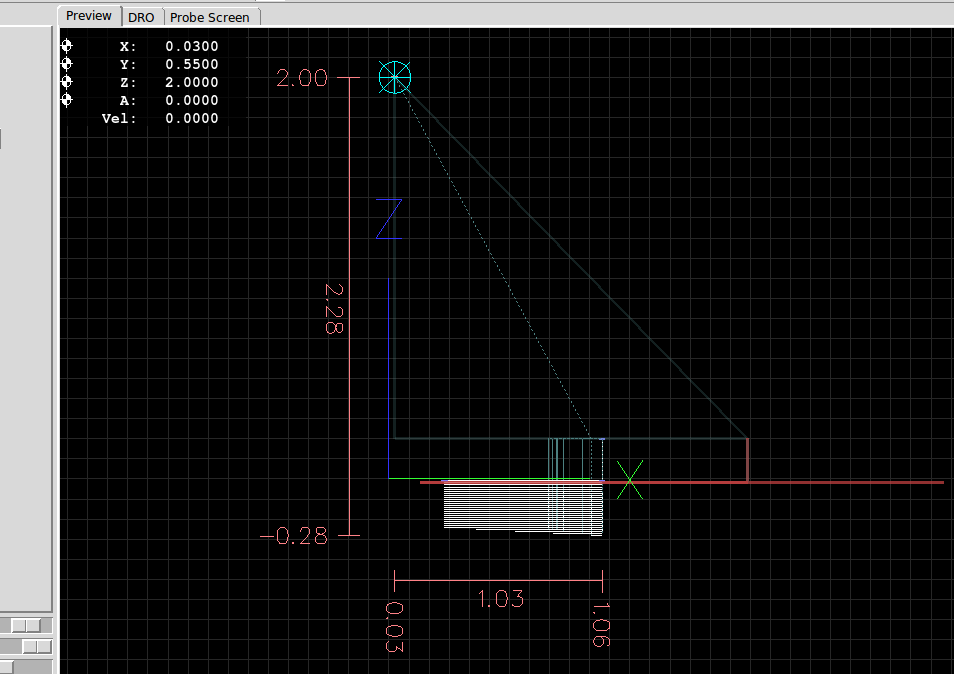The width and height of the screenshot is (954, 674).
Task: Click the homed symbol beside Y axis
Action: pos(67,64)
